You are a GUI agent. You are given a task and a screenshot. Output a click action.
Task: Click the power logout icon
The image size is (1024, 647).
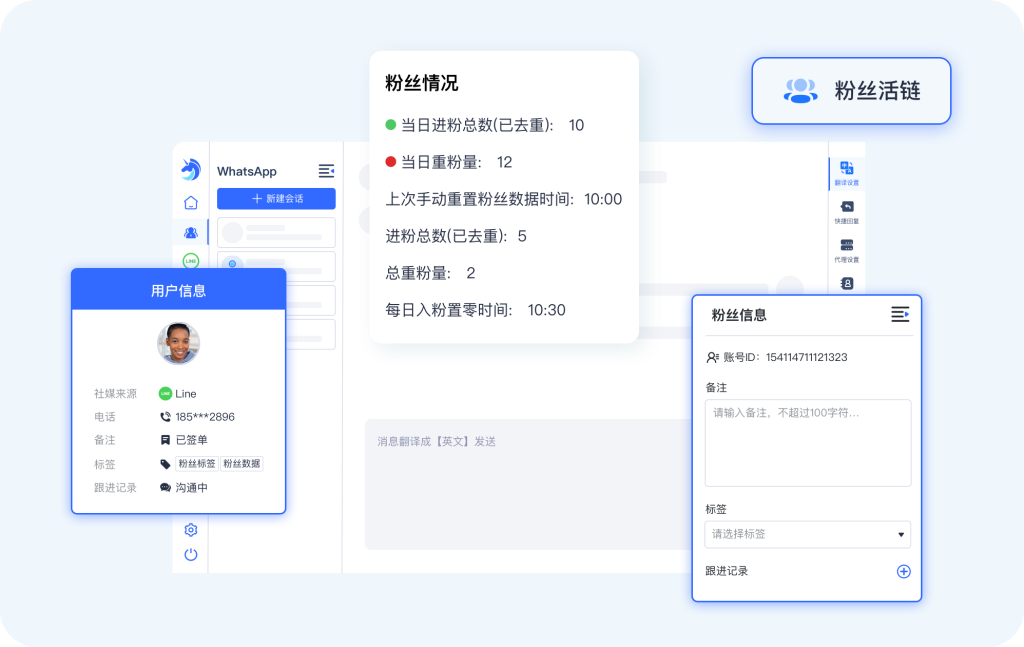[191, 554]
